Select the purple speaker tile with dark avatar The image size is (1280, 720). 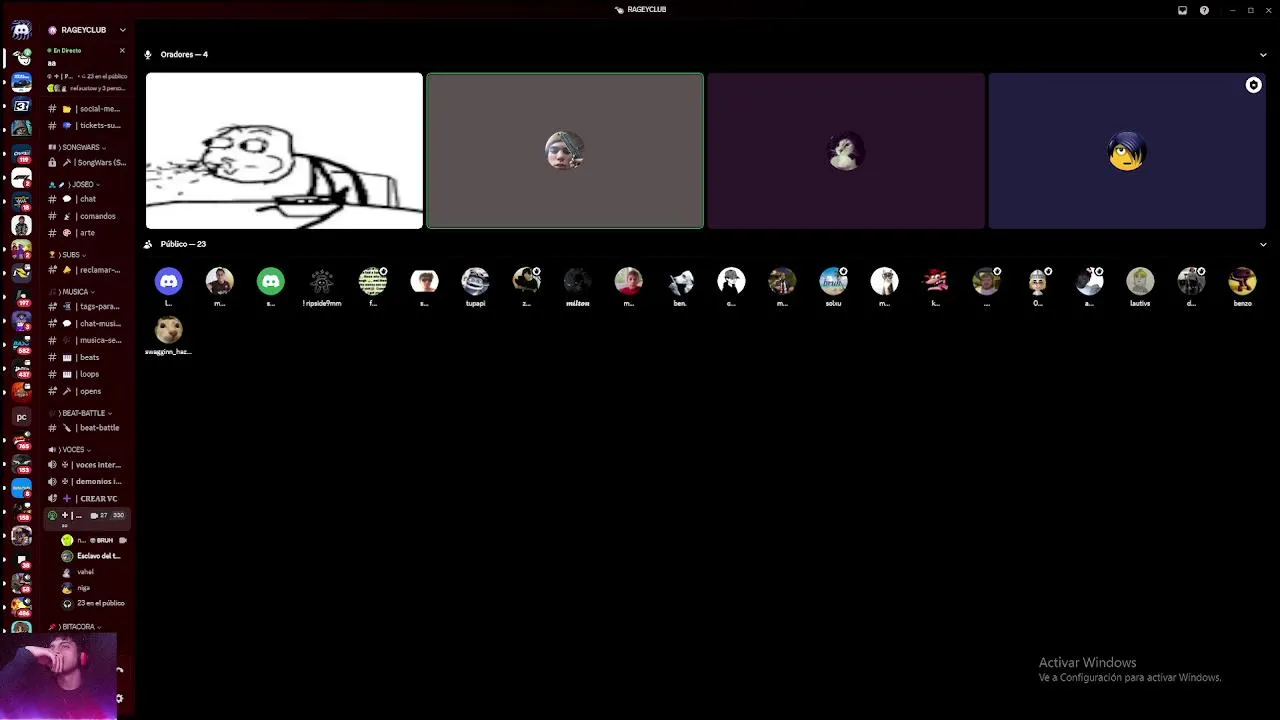click(x=846, y=151)
